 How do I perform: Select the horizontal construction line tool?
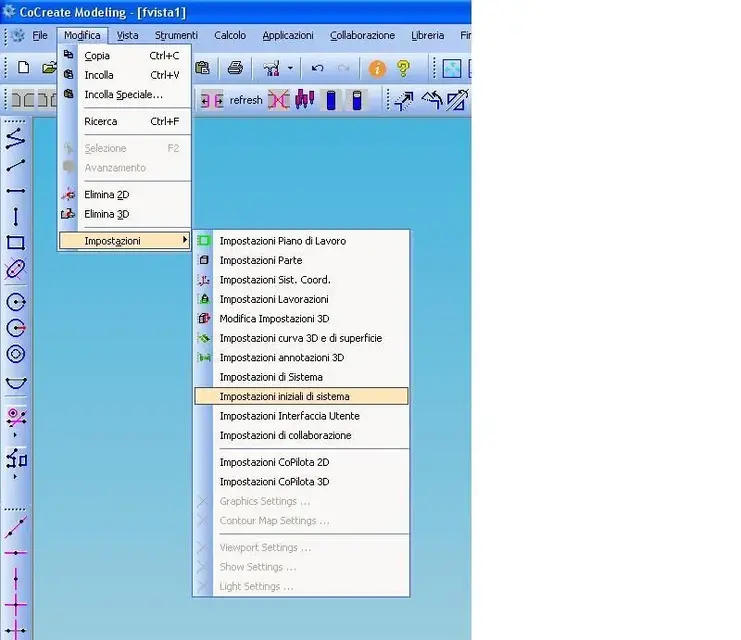16,553
